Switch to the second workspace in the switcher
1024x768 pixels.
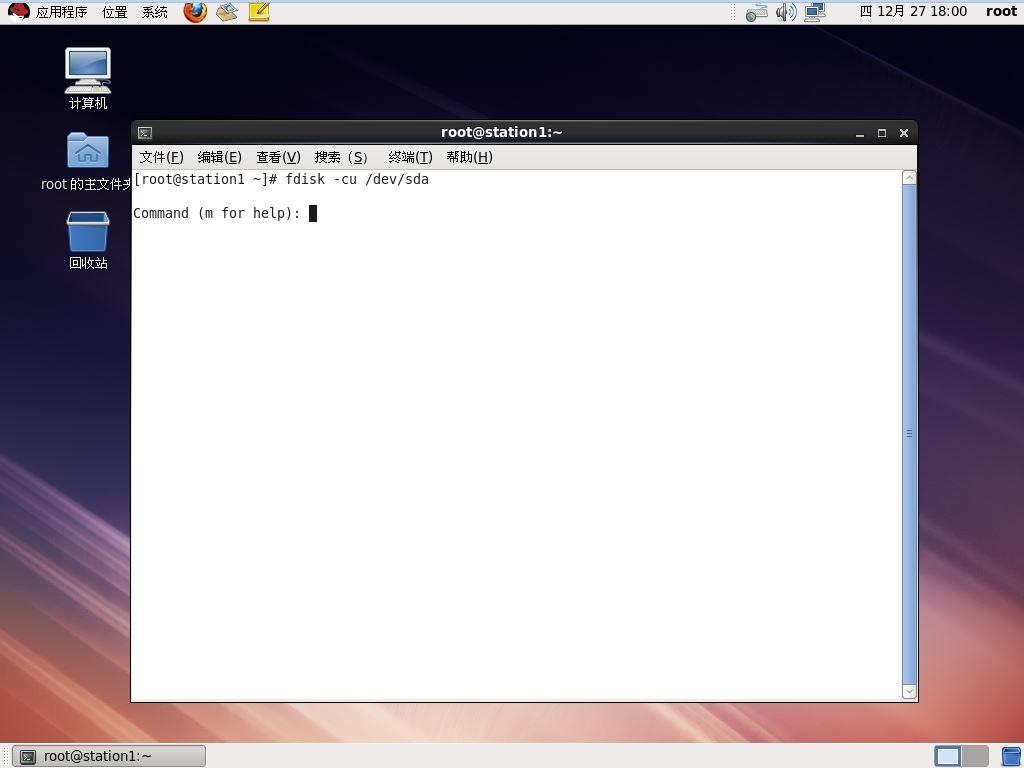[x=975, y=756]
